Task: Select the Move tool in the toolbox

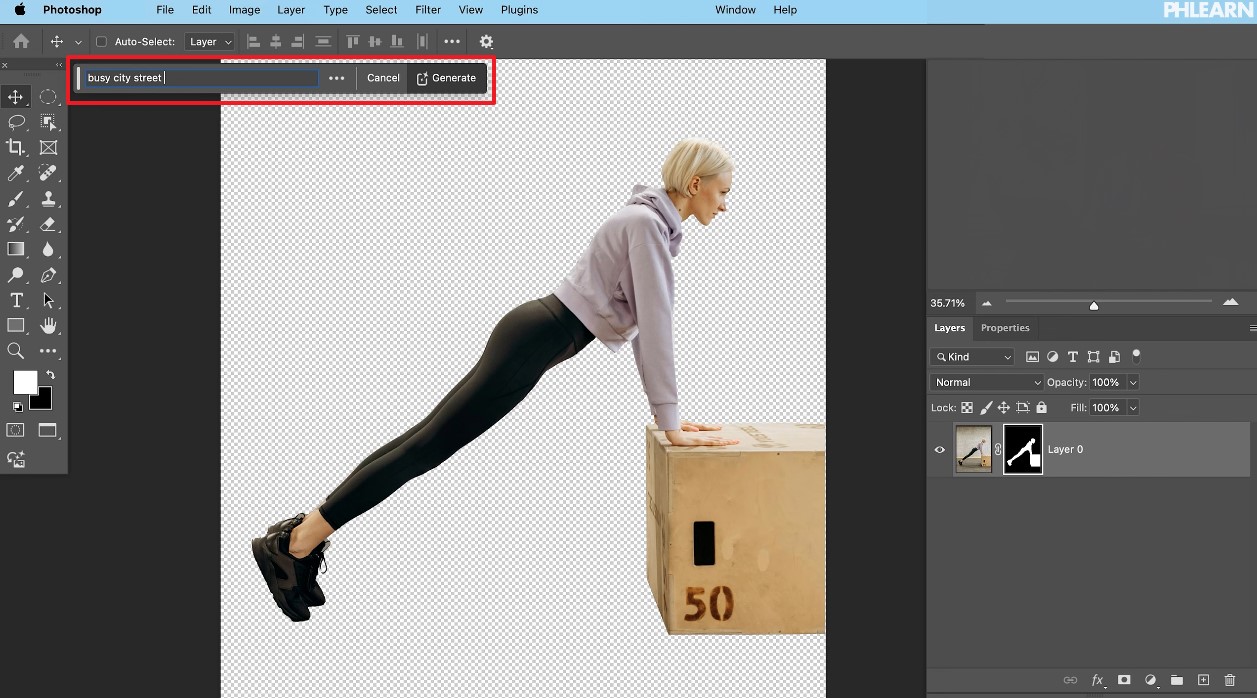Action: pyautogui.click(x=16, y=97)
